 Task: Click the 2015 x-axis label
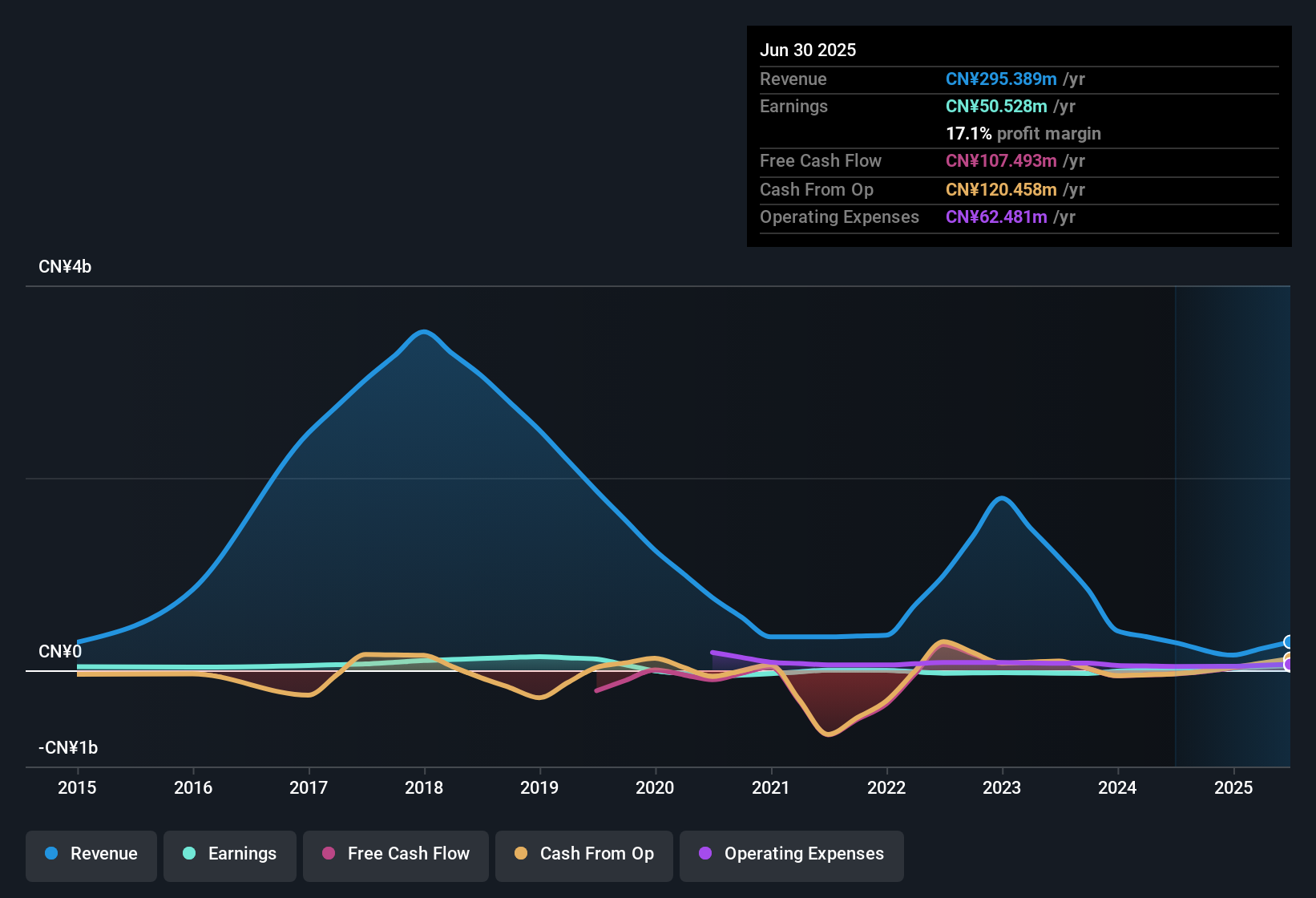tap(77, 787)
